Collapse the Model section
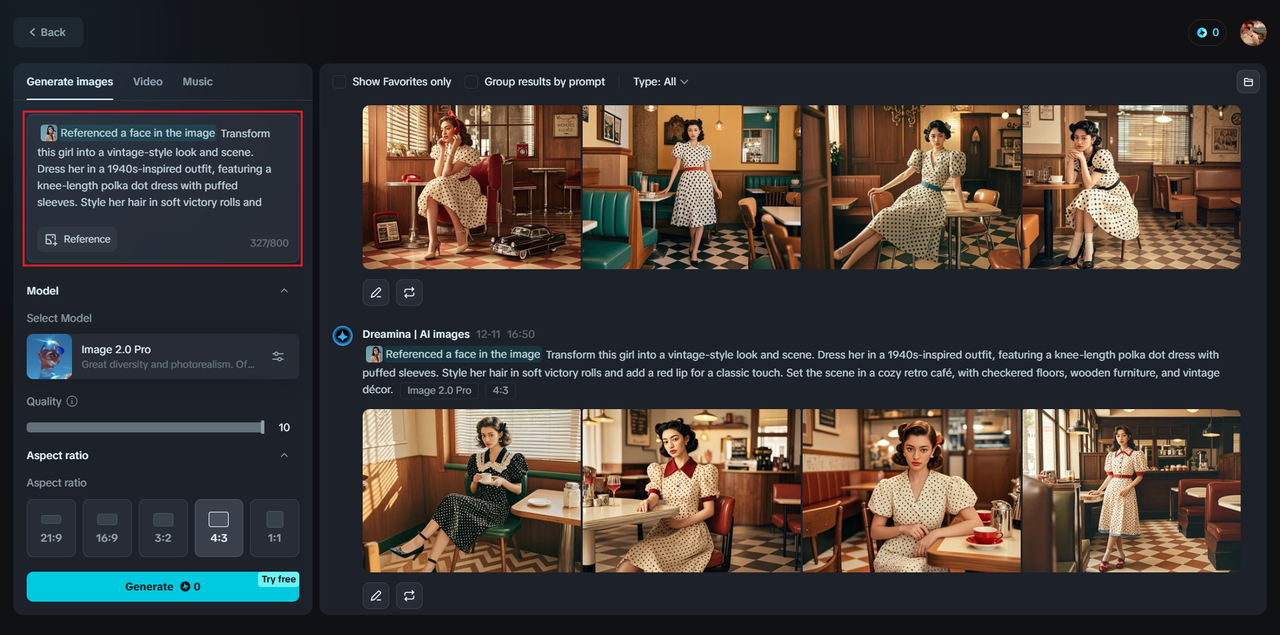 [x=284, y=291]
